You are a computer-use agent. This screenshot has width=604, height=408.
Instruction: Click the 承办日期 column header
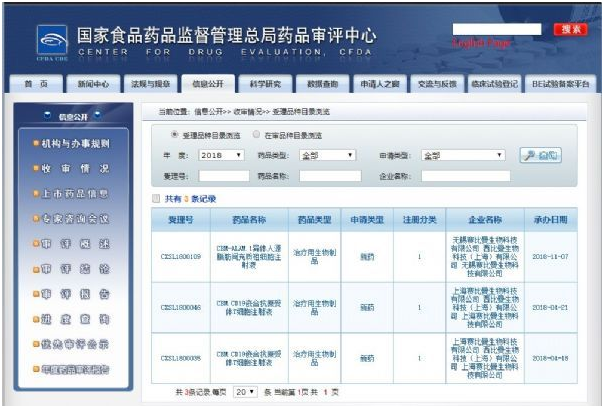click(x=551, y=220)
